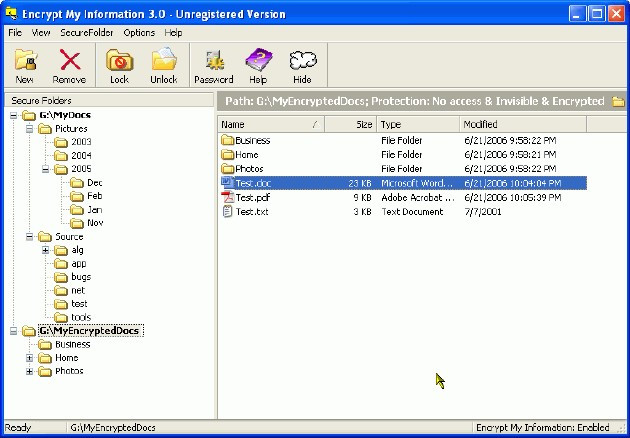
Task: Click the Remove red X icon
Action: (70, 60)
